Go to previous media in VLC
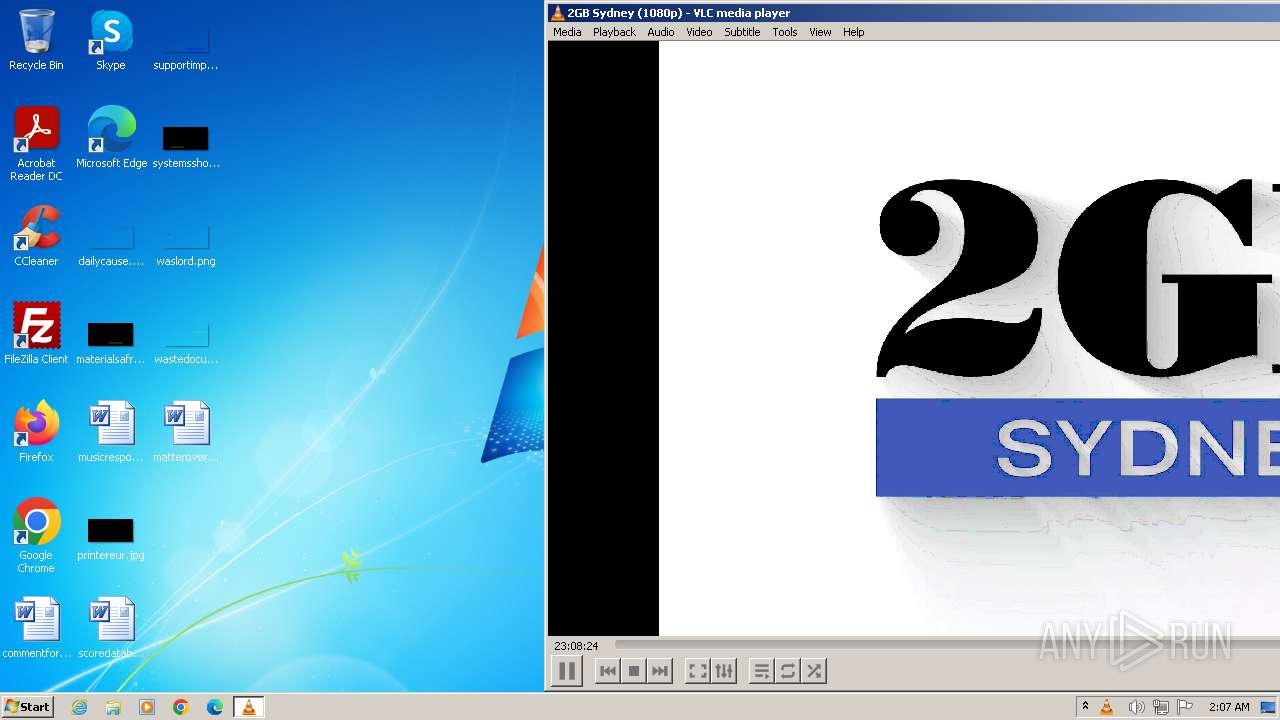Screen dimensions: 1280x720 (x=607, y=671)
